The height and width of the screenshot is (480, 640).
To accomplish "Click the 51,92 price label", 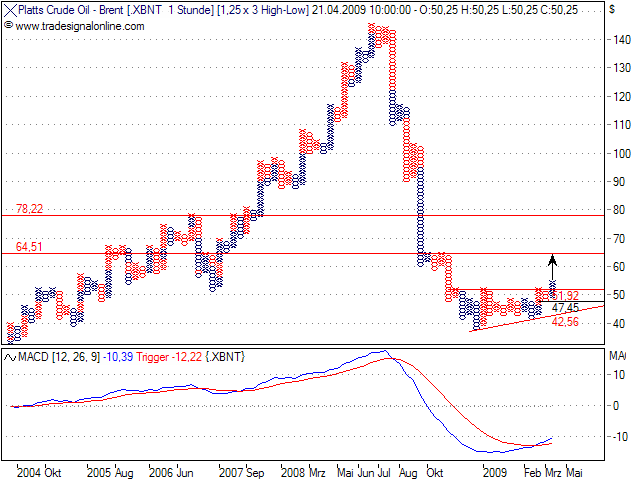I will pos(565,296).
